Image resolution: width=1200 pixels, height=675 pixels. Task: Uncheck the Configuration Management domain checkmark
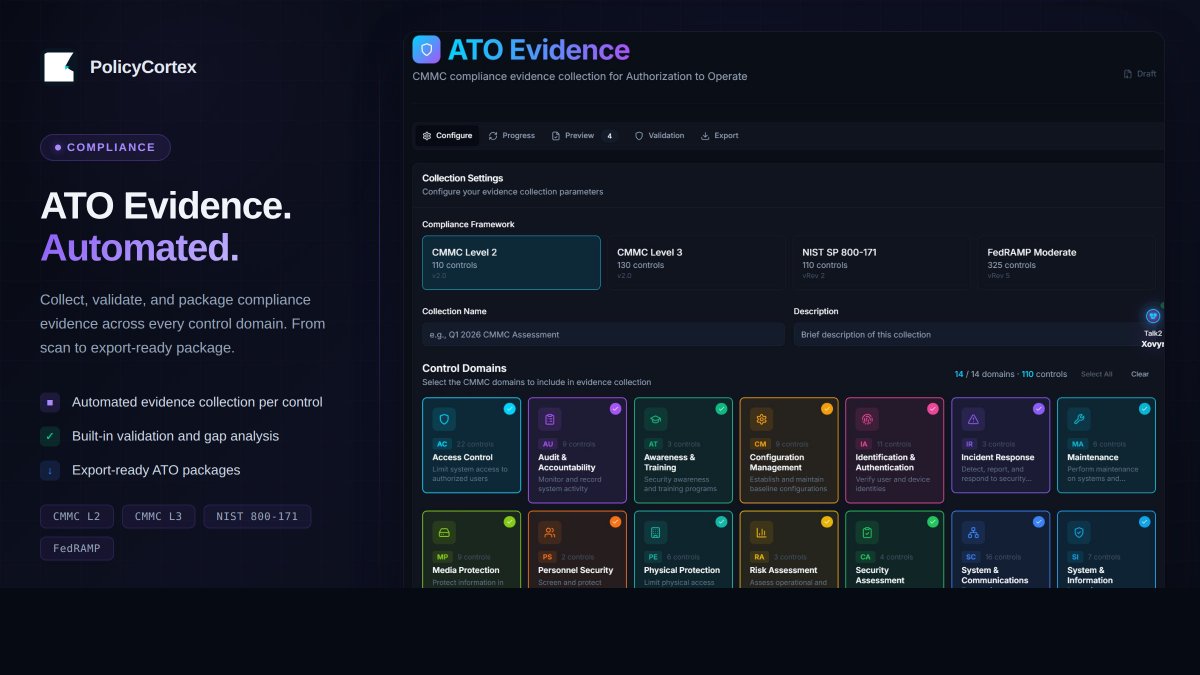pos(827,408)
